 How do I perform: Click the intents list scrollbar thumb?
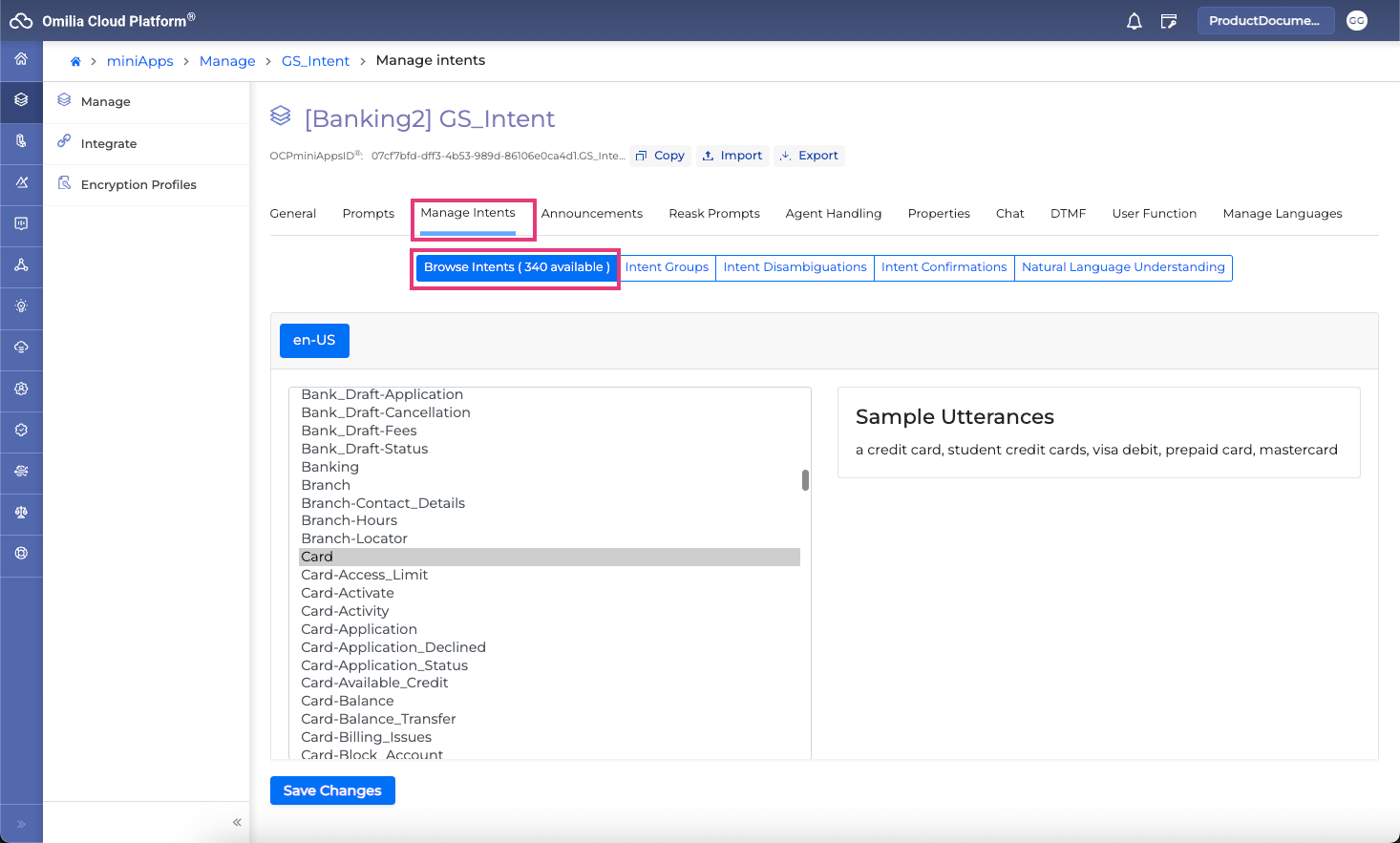(x=805, y=479)
